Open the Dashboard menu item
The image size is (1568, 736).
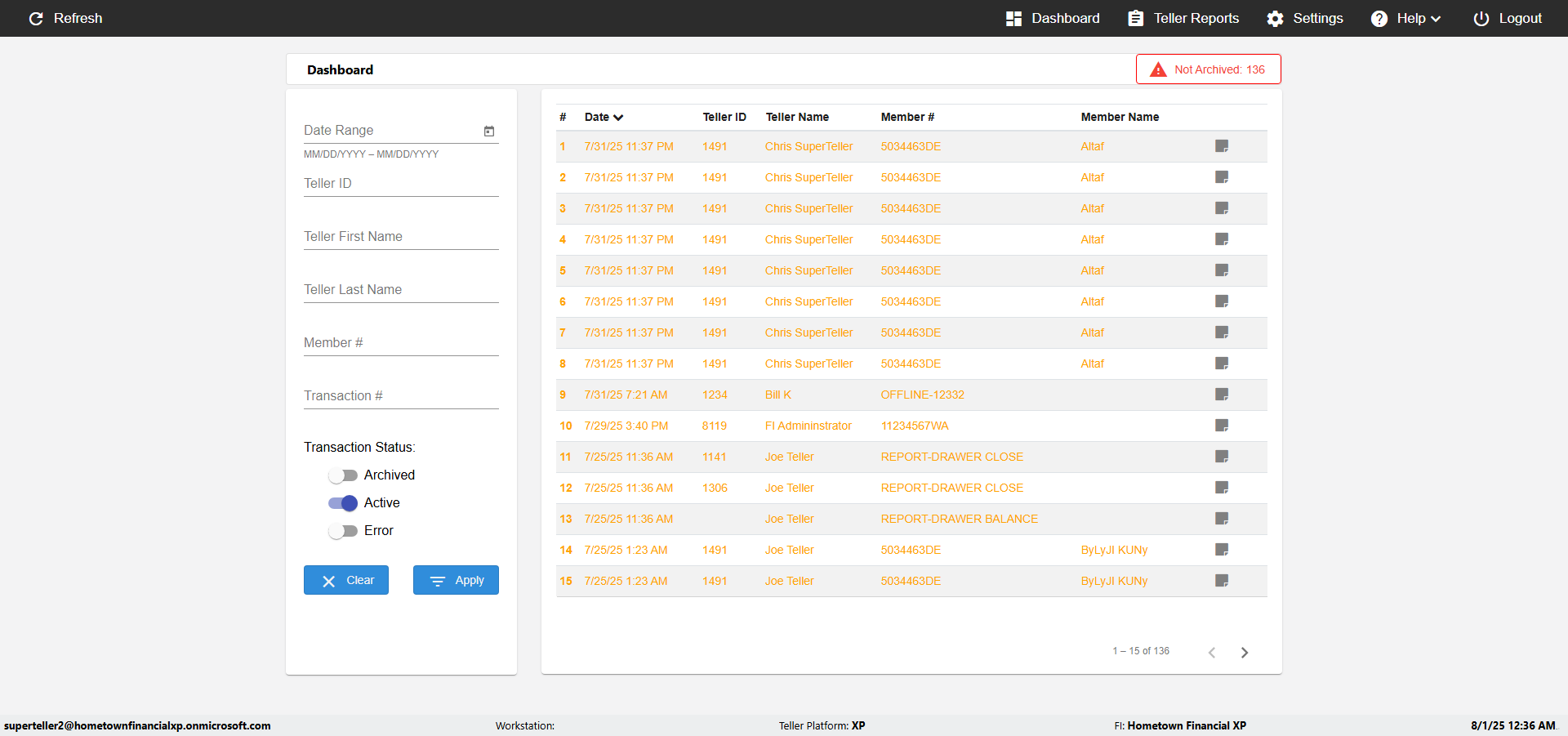point(1053,18)
